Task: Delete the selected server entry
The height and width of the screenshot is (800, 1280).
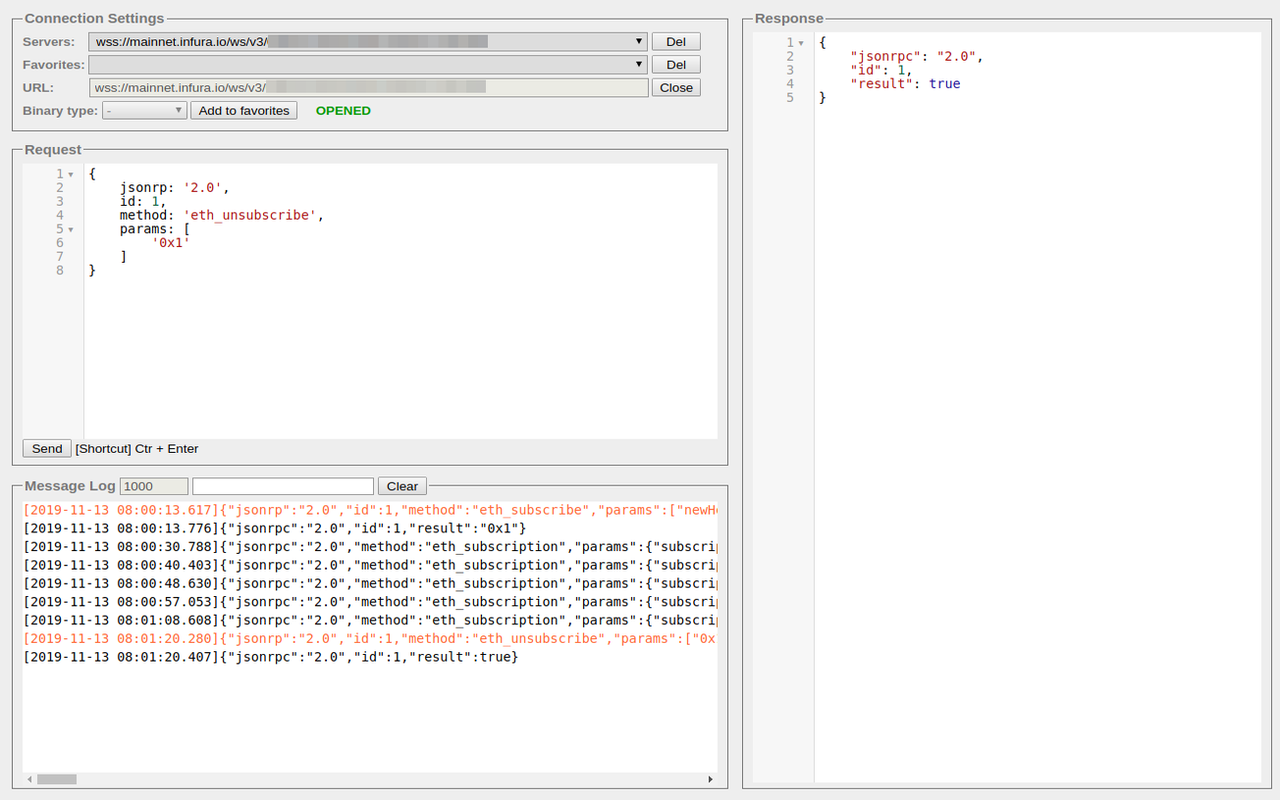Action: (x=676, y=41)
